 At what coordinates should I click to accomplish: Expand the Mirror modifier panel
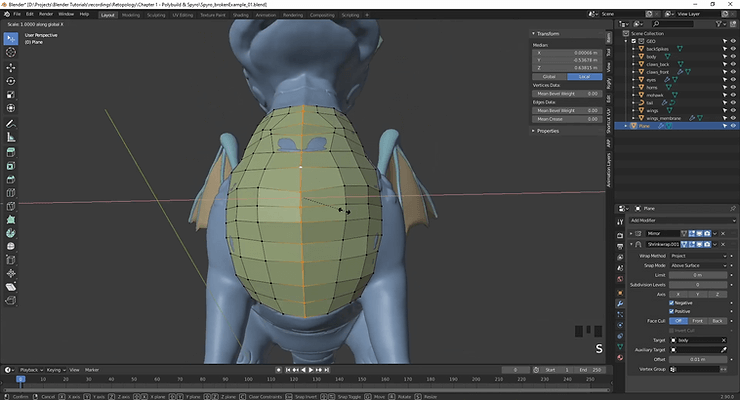pos(631,233)
